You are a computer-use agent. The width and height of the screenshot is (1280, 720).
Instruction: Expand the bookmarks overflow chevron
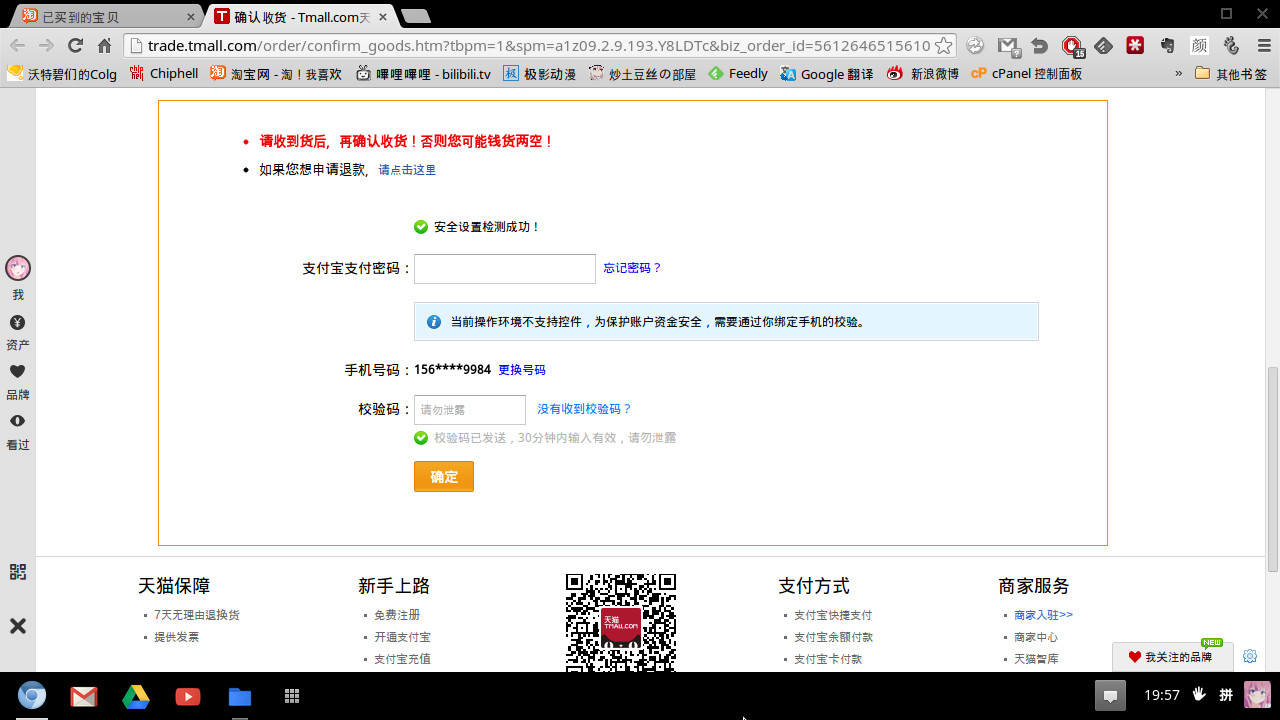(x=1178, y=74)
